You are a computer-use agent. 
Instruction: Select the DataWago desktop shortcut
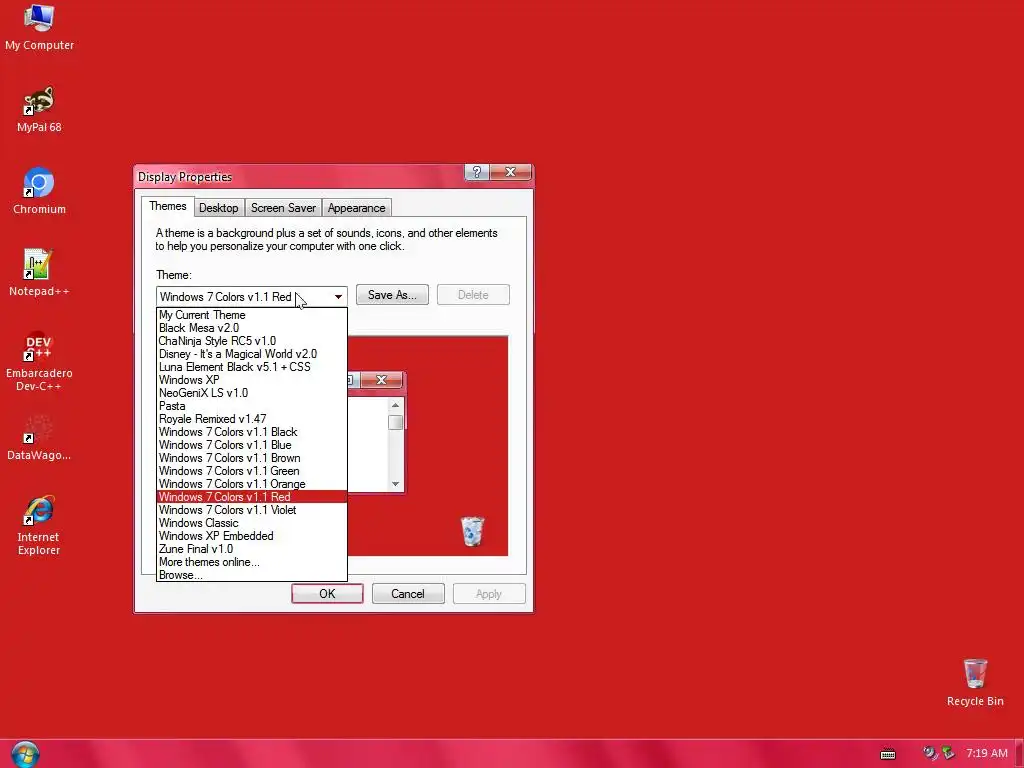(39, 438)
